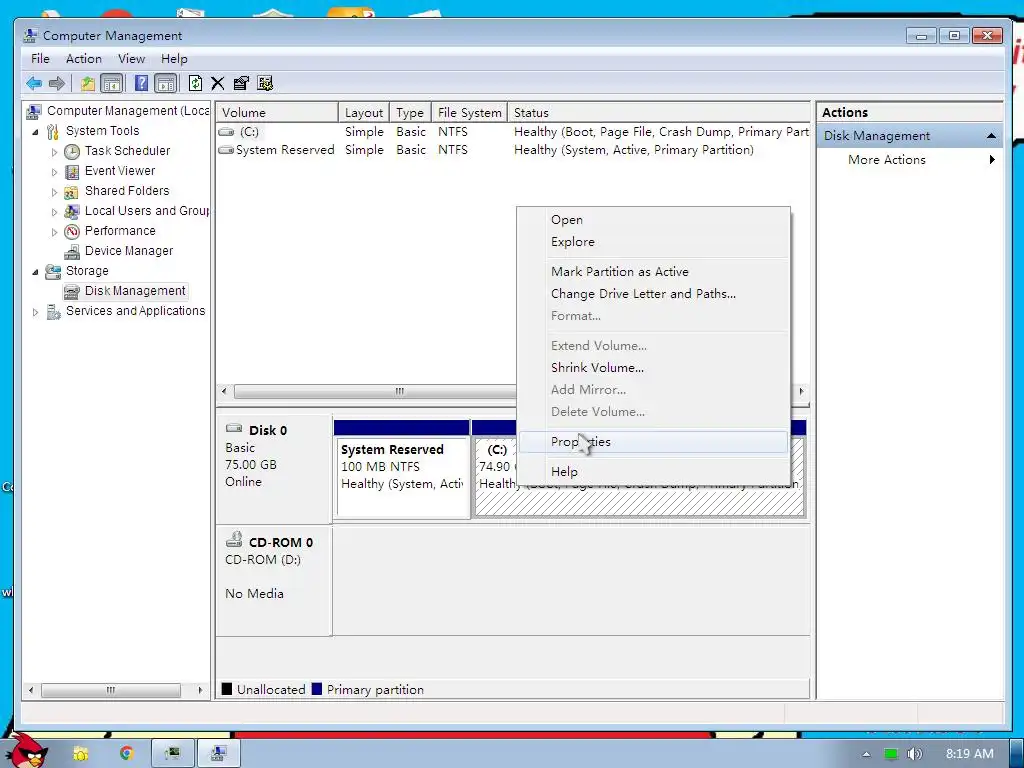1024x768 pixels.
Task: Choose Properties in the context menu
Action: click(653, 441)
